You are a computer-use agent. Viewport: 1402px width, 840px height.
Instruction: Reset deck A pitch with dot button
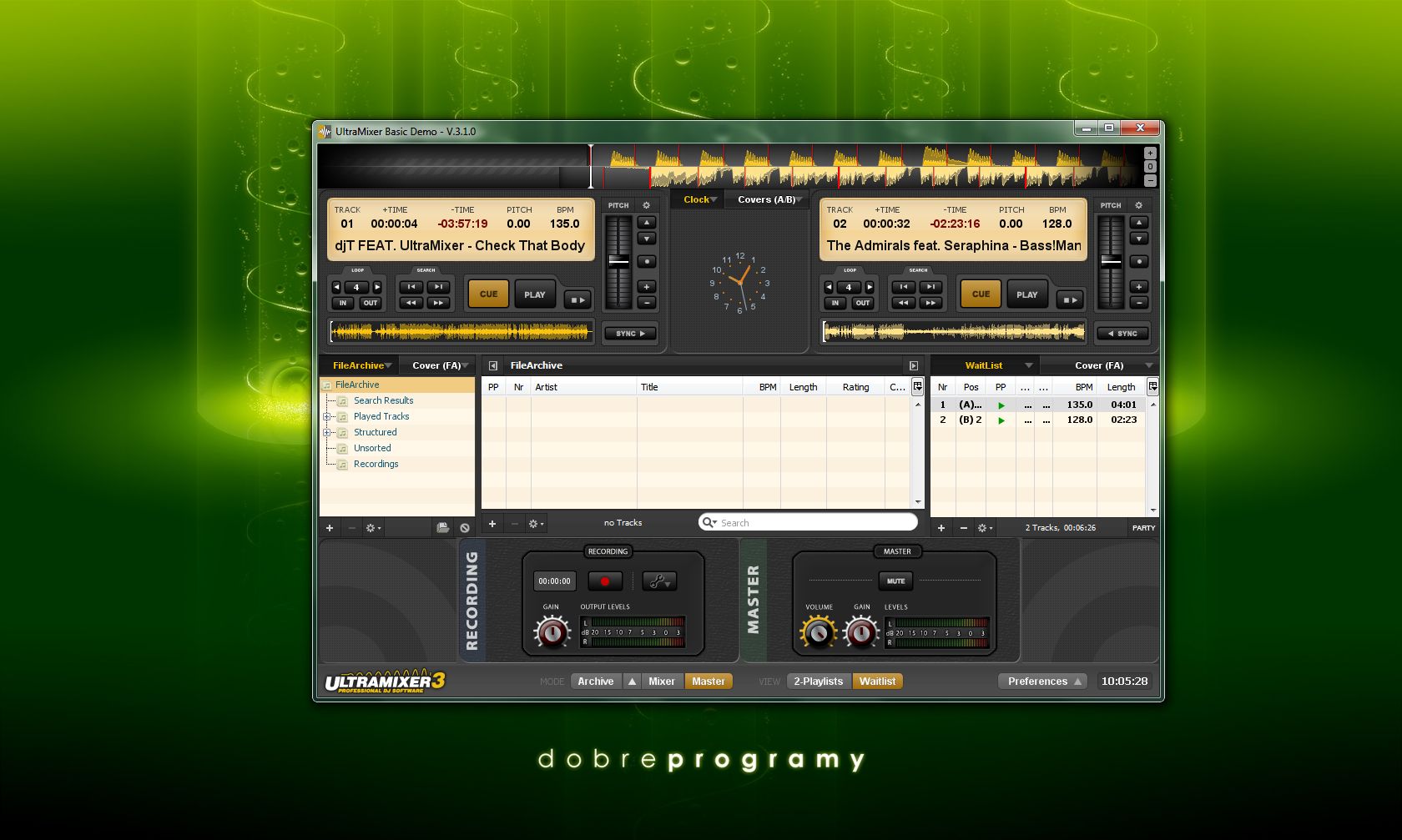[x=647, y=262]
